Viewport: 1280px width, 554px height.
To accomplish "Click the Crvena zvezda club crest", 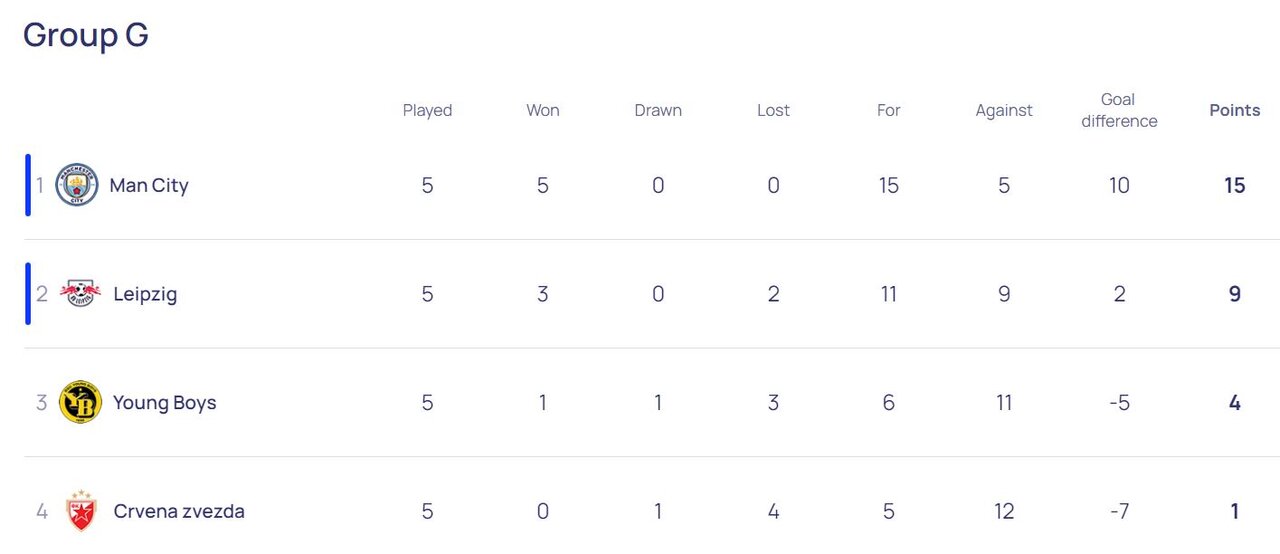I will coord(81,511).
